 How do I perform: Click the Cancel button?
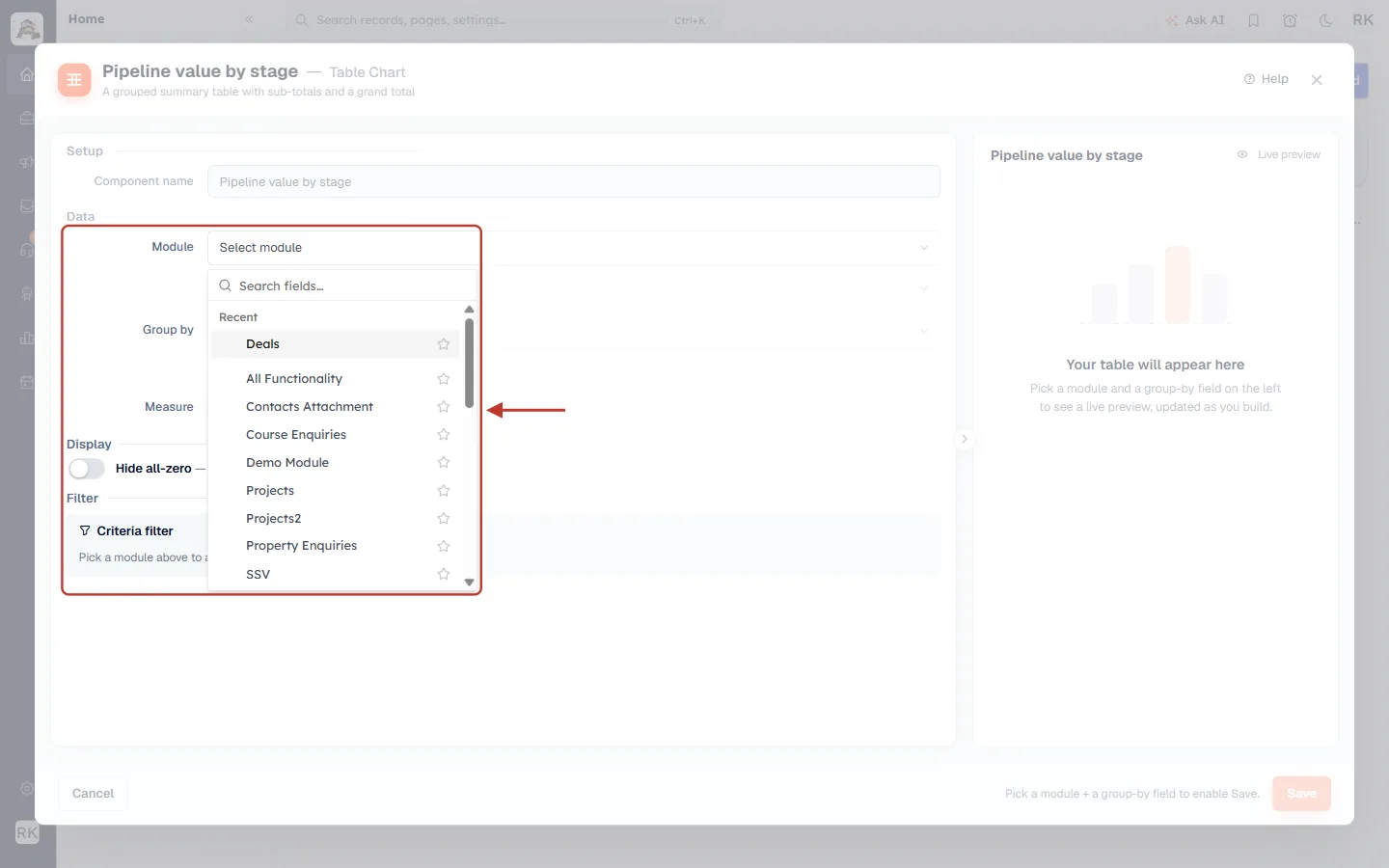pos(93,794)
